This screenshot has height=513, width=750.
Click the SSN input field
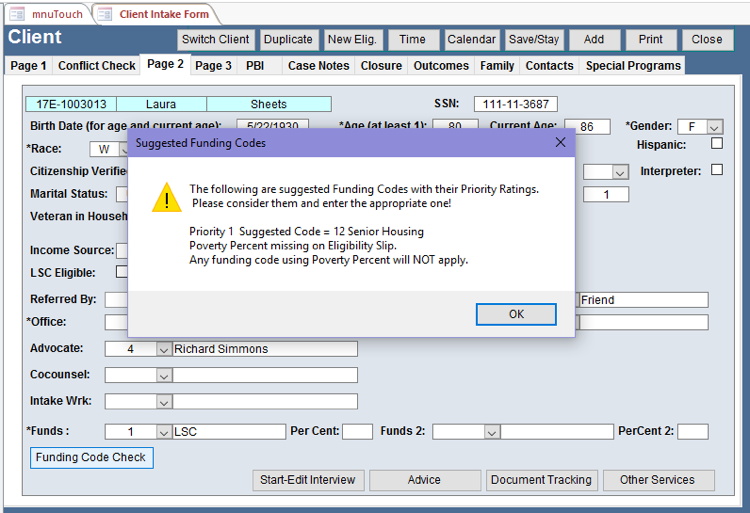(515, 104)
